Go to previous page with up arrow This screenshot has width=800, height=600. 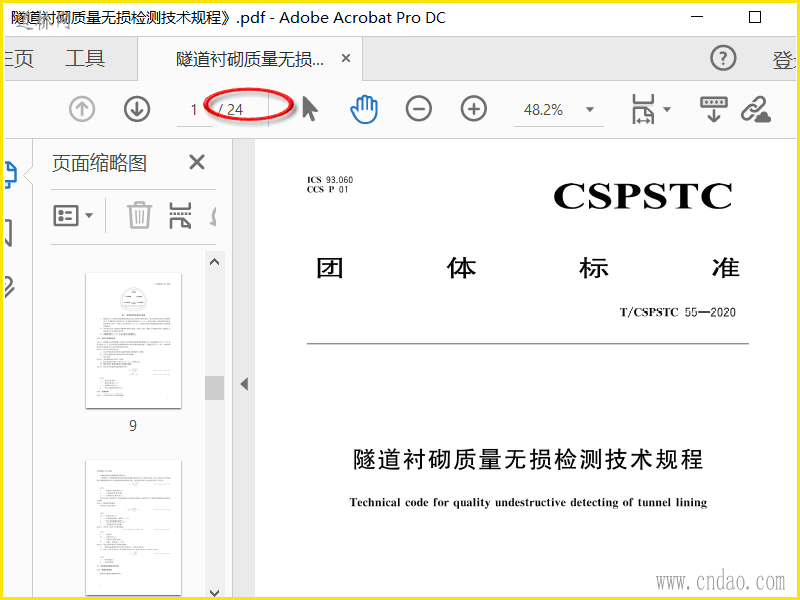(x=82, y=109)
